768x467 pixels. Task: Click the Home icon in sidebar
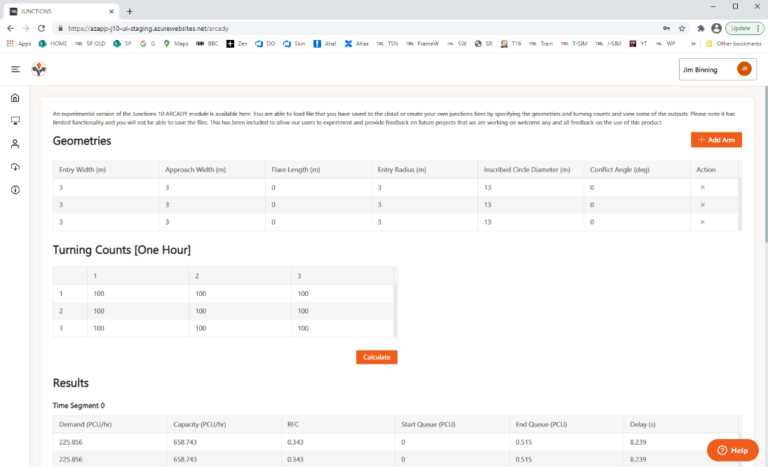click(x=15, y=98)
